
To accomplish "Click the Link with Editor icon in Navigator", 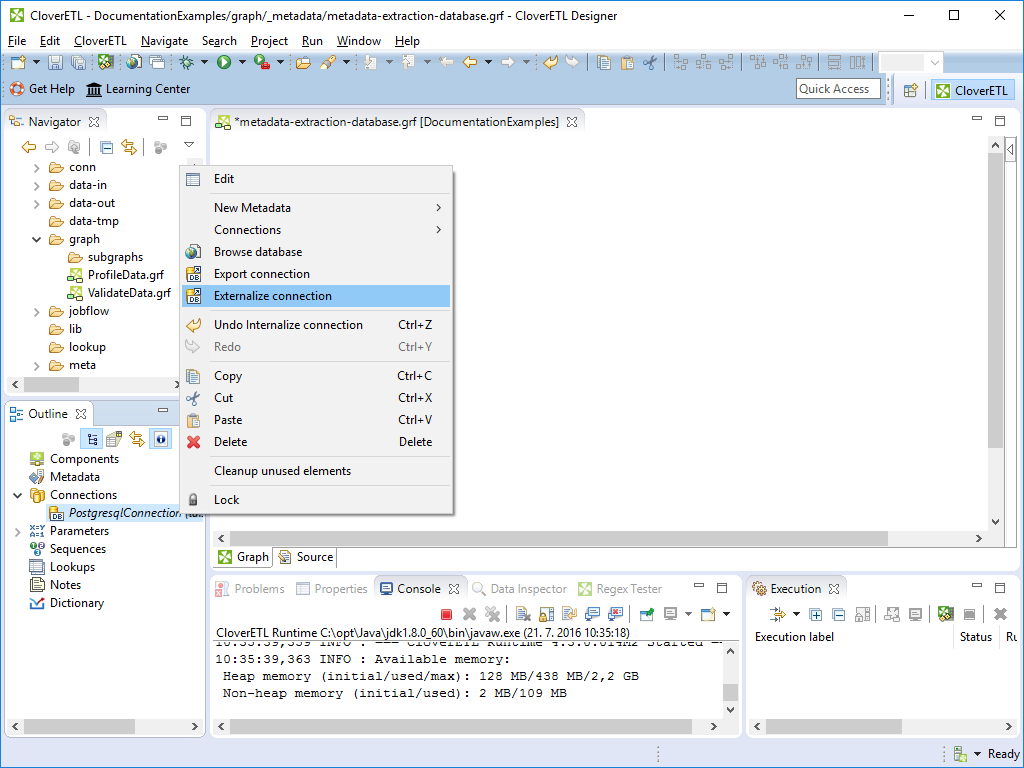I will click(129, 147).
